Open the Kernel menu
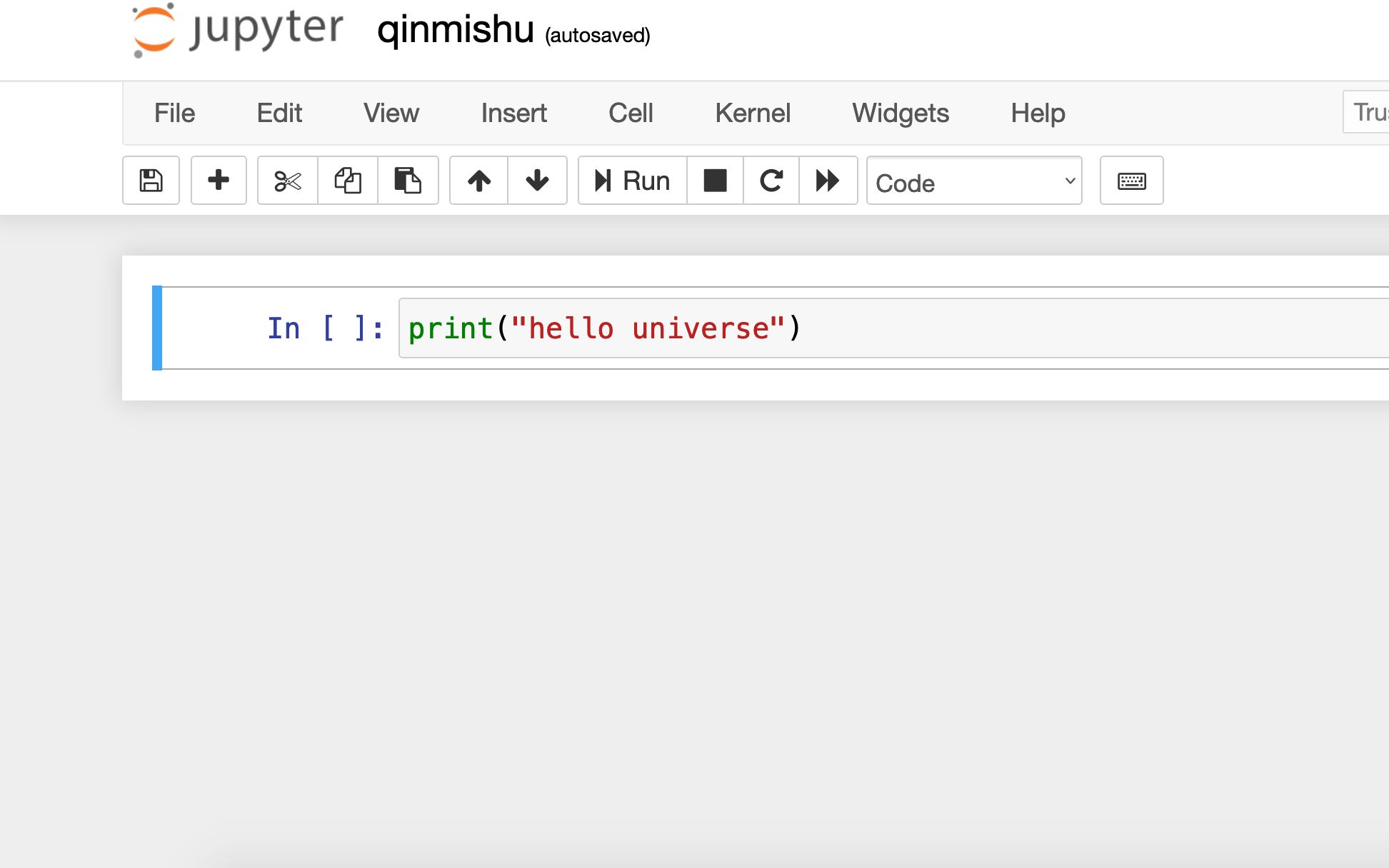Screen dimensions: 1389x868 click(753, 113)
